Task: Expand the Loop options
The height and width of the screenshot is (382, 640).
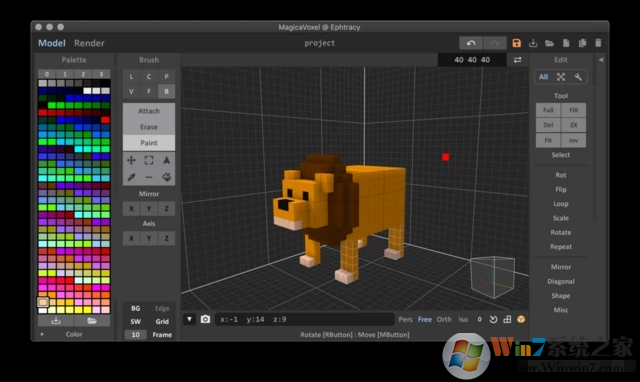Action: tap(561, 204)
